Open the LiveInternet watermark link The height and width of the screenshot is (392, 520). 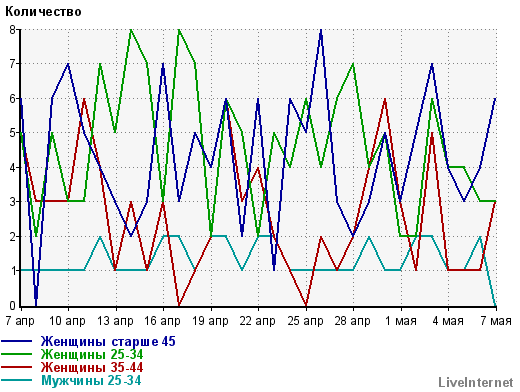coord(476,382)
